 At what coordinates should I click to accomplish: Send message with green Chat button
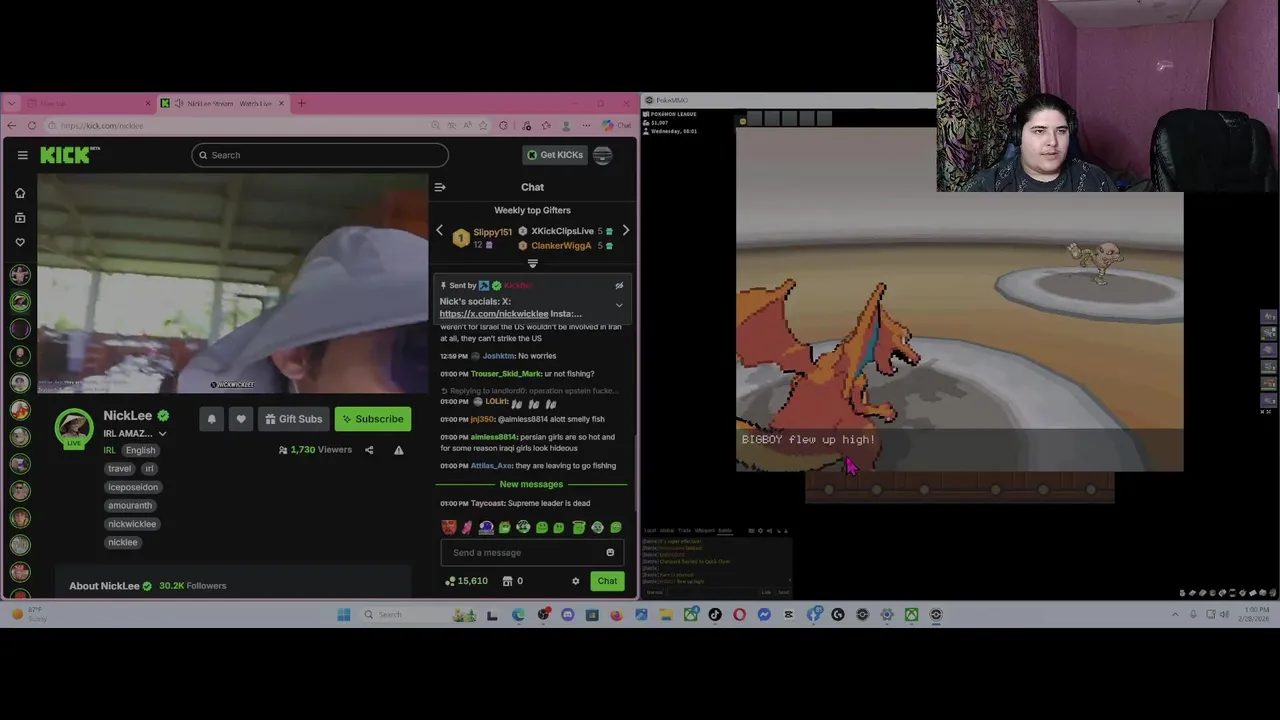pos(607,581)
